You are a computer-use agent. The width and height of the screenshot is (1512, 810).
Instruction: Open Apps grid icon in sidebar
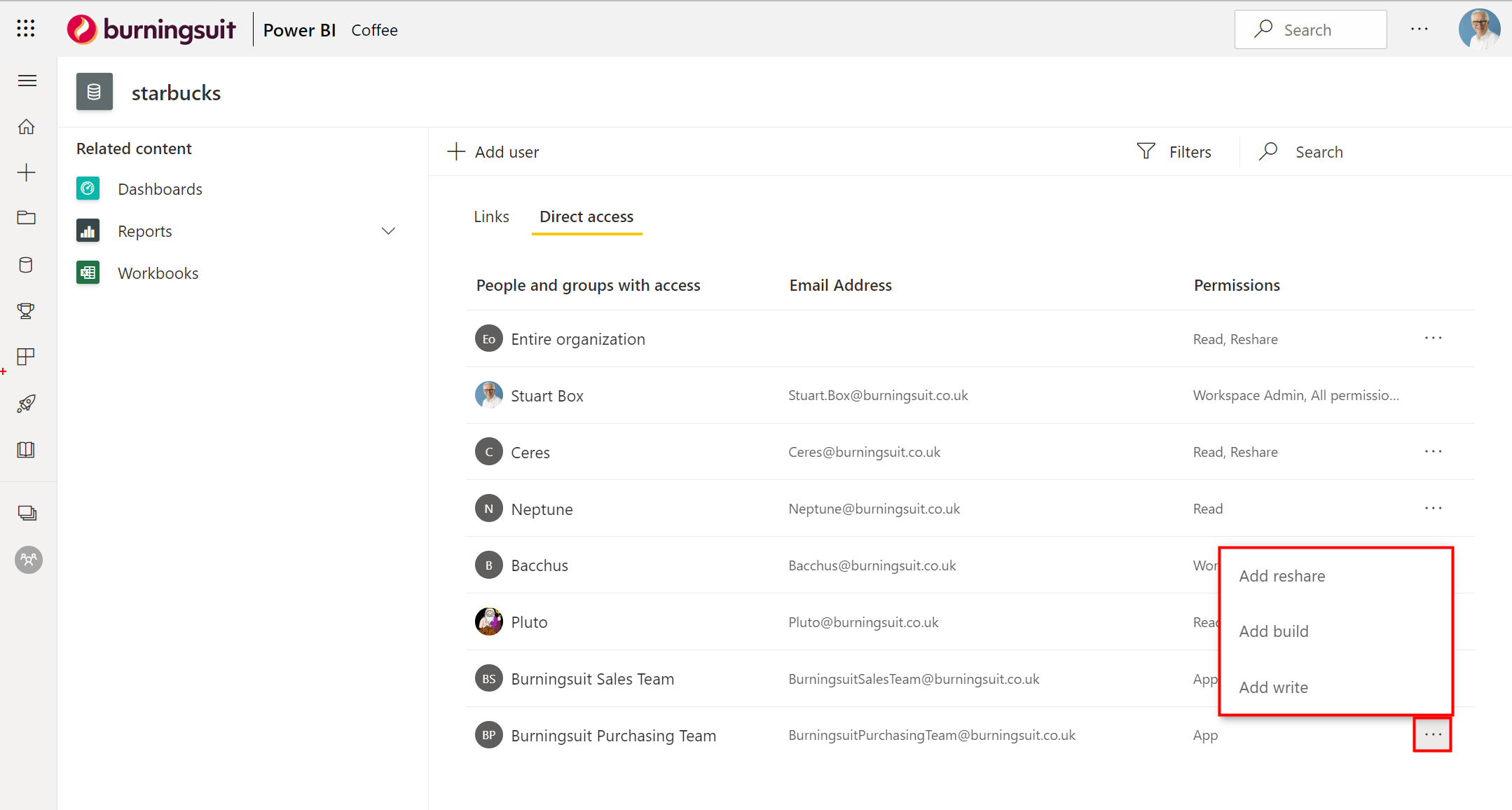tap(26, 357)
